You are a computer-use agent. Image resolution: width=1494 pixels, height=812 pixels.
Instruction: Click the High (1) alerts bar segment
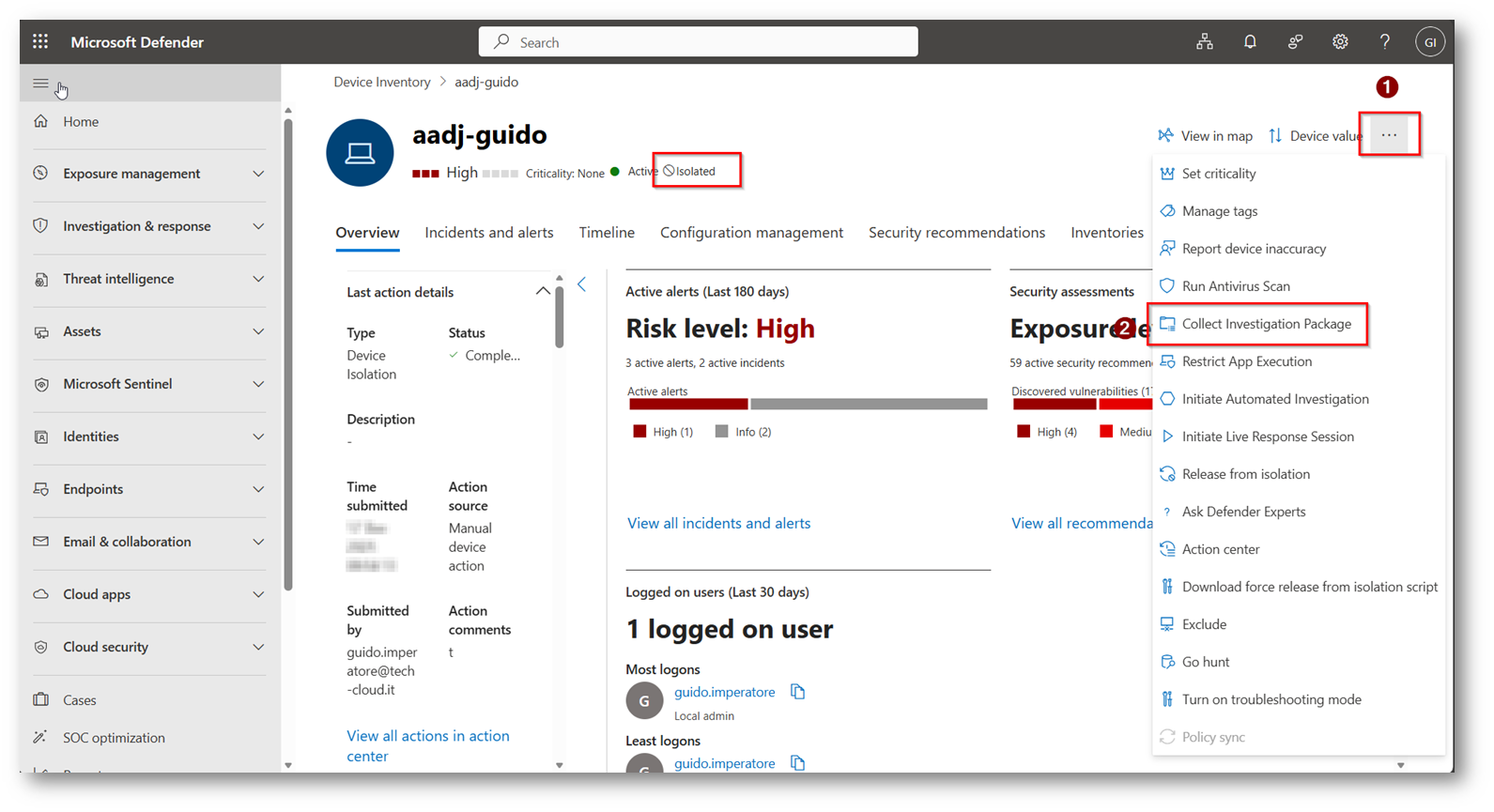click(x=688, y=405)
